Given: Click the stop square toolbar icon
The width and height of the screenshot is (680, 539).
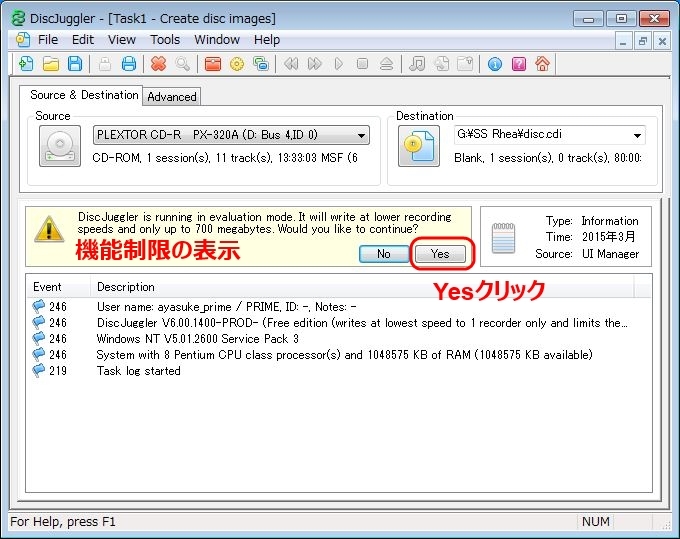Looking at the screenshot, I should click(362, 64).
